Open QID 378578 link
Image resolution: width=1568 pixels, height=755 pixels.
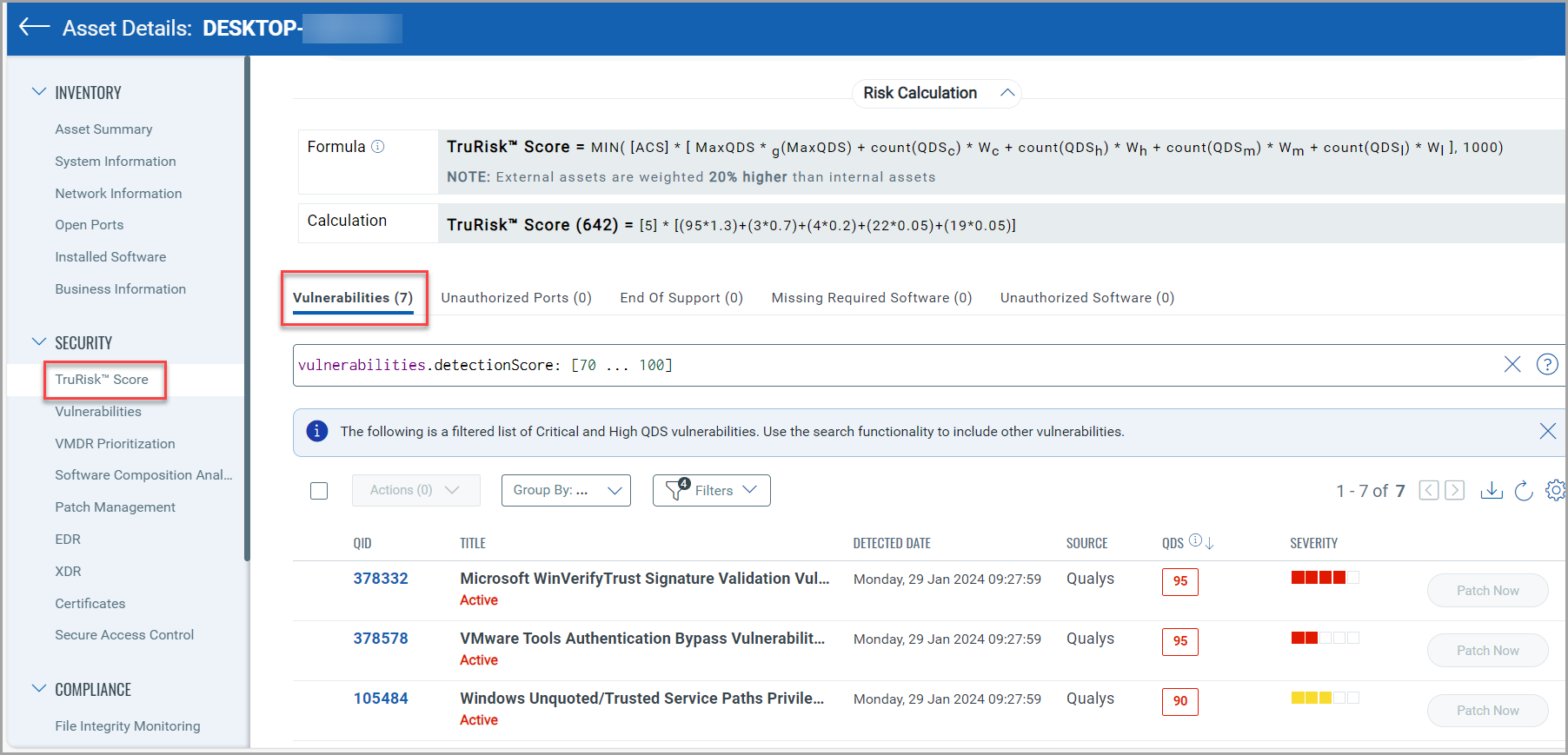click(x=381, y=638)
